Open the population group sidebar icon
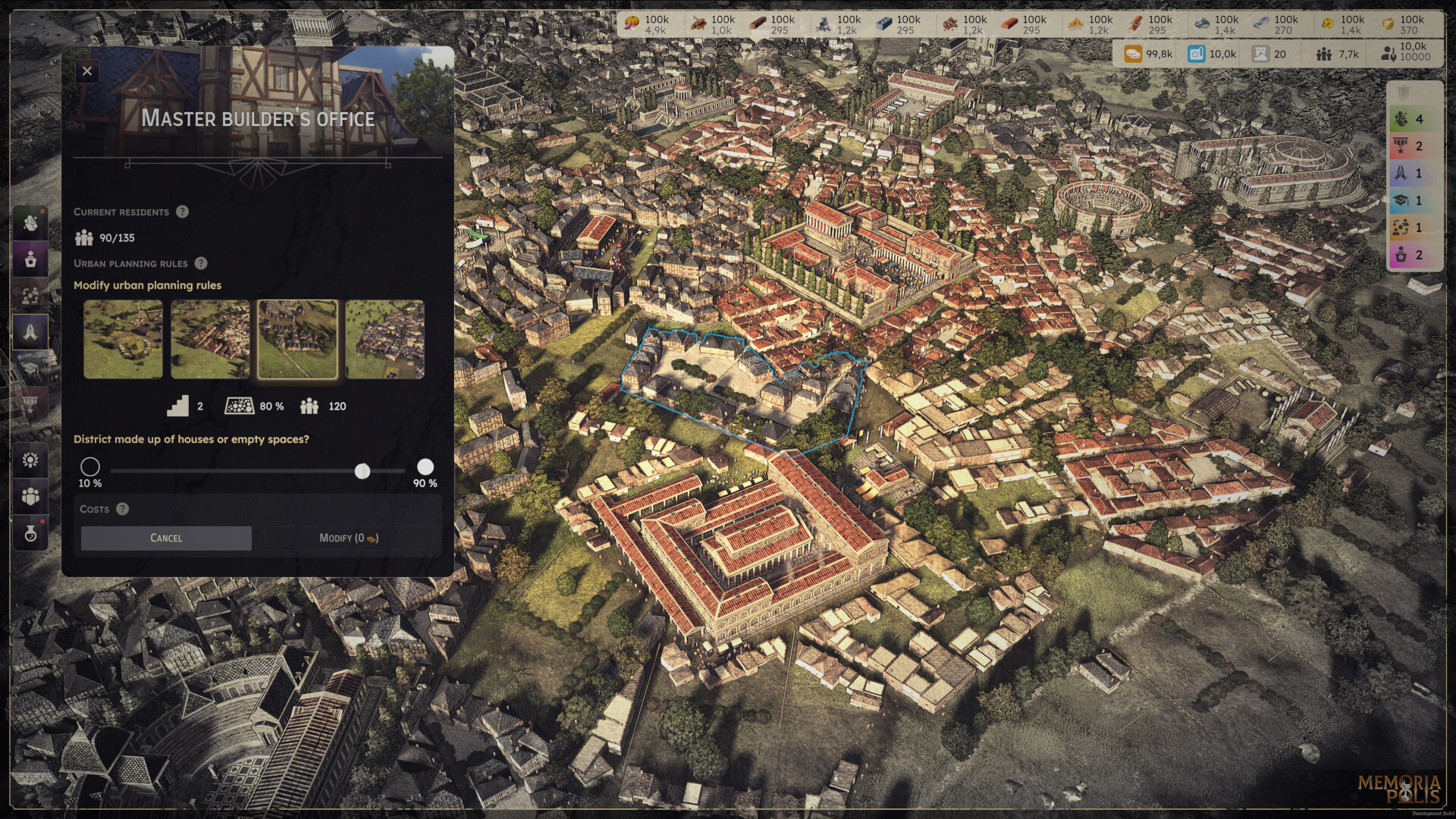The width and height of the screenshot is (1456, 819). coord(30,497)
